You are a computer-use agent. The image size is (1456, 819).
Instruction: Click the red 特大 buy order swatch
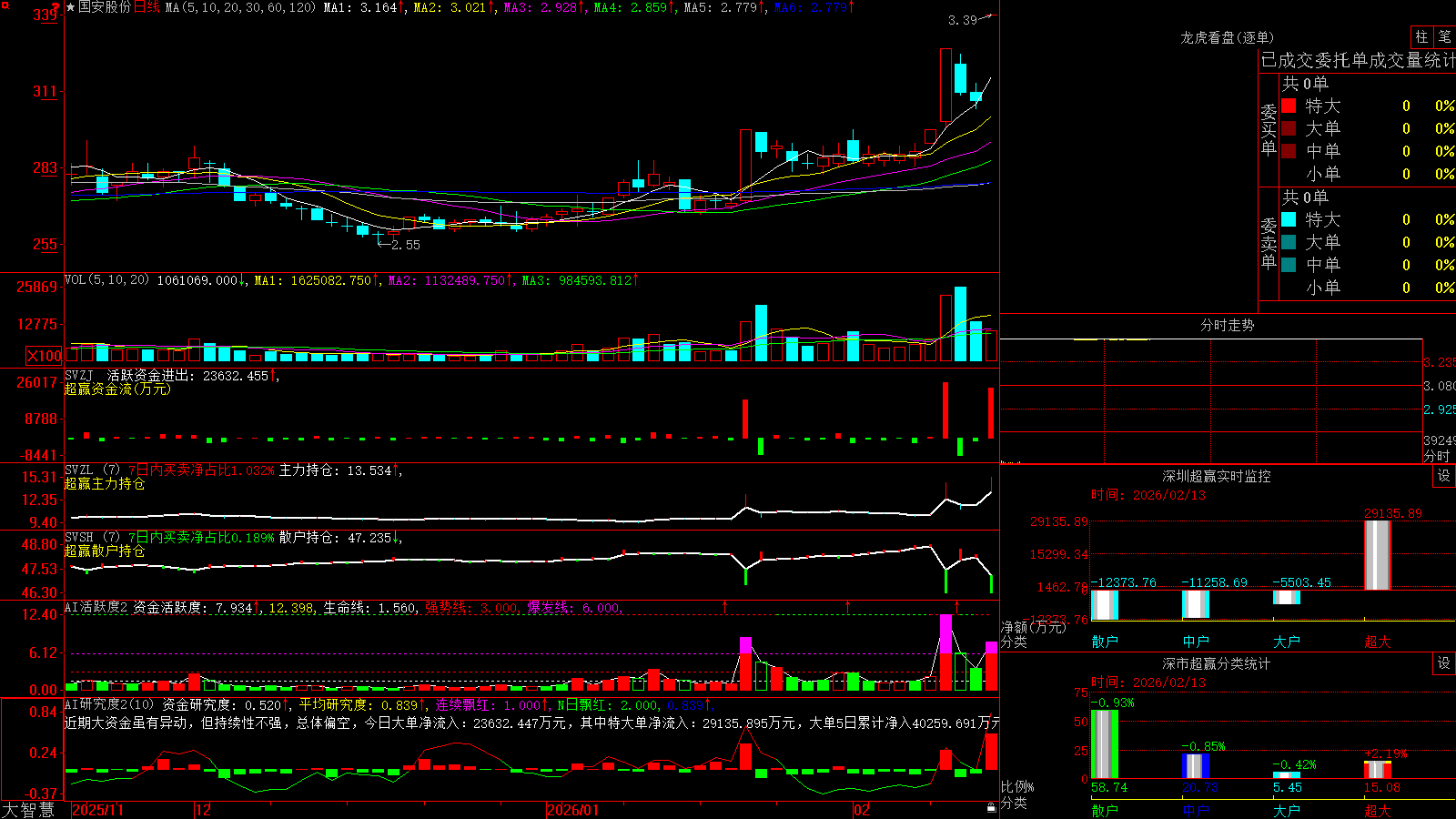coord(1289,106)
